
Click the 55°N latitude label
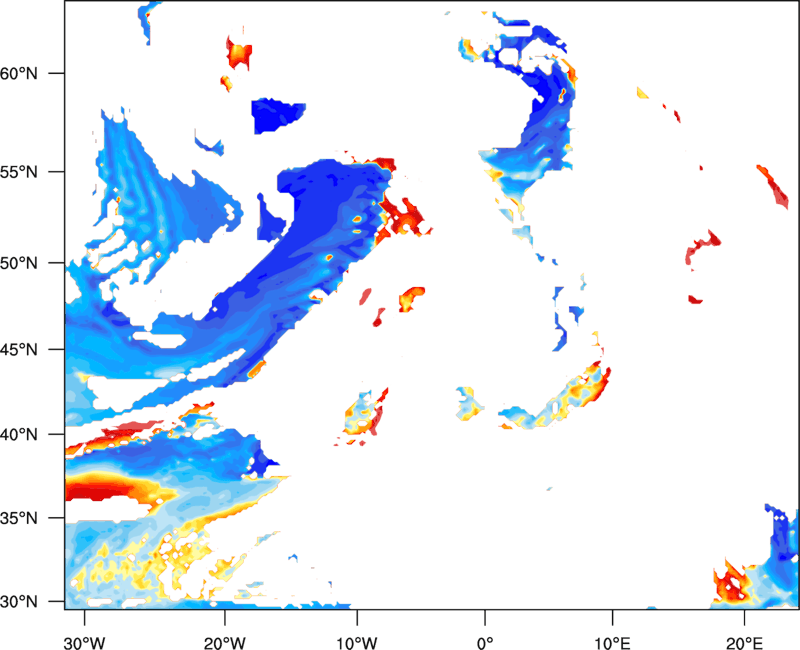pyautogui.click(x=19, y=171)
